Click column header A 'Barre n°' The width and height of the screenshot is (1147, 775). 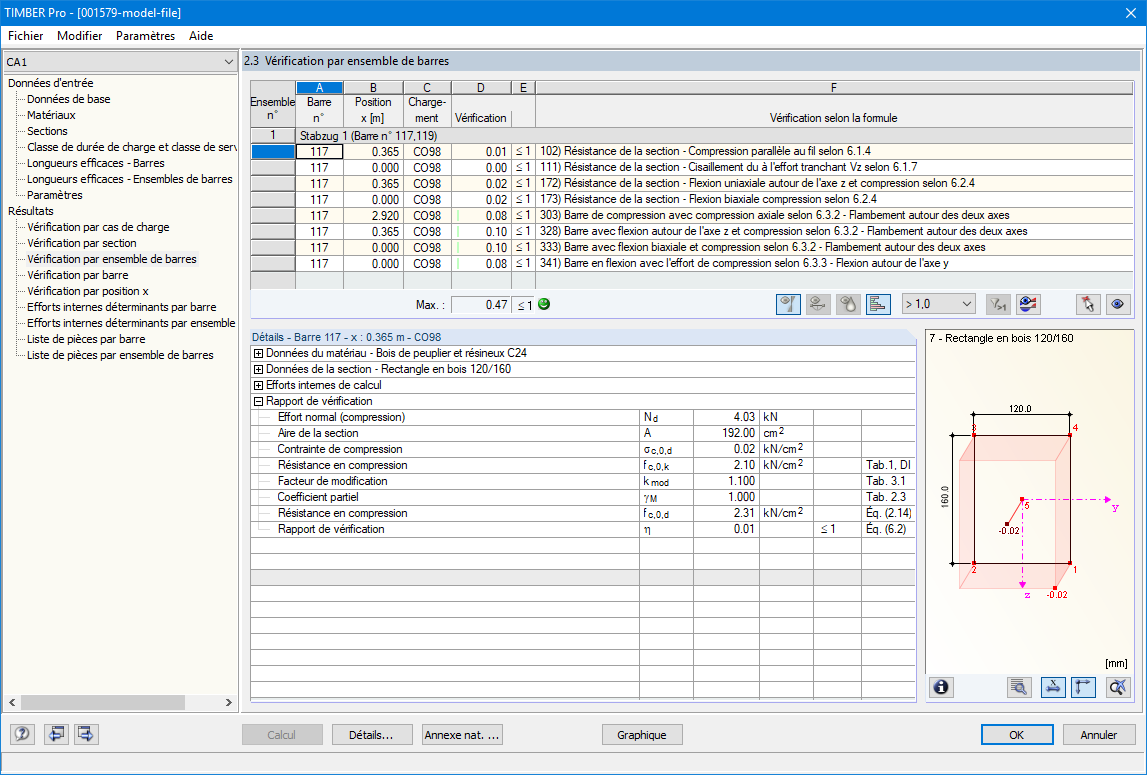coord(319,103)
